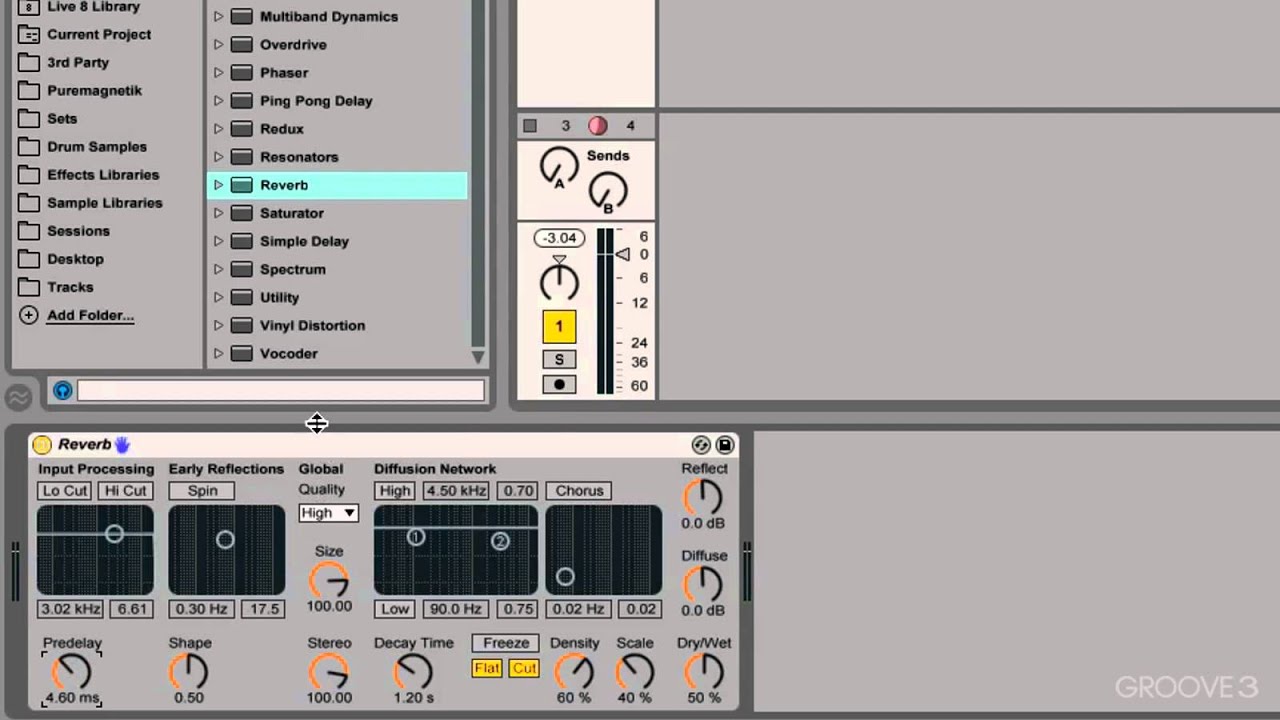Click the Decay Time knob
Viewport: 1280px width, 720px height.
tap(413, 671)
